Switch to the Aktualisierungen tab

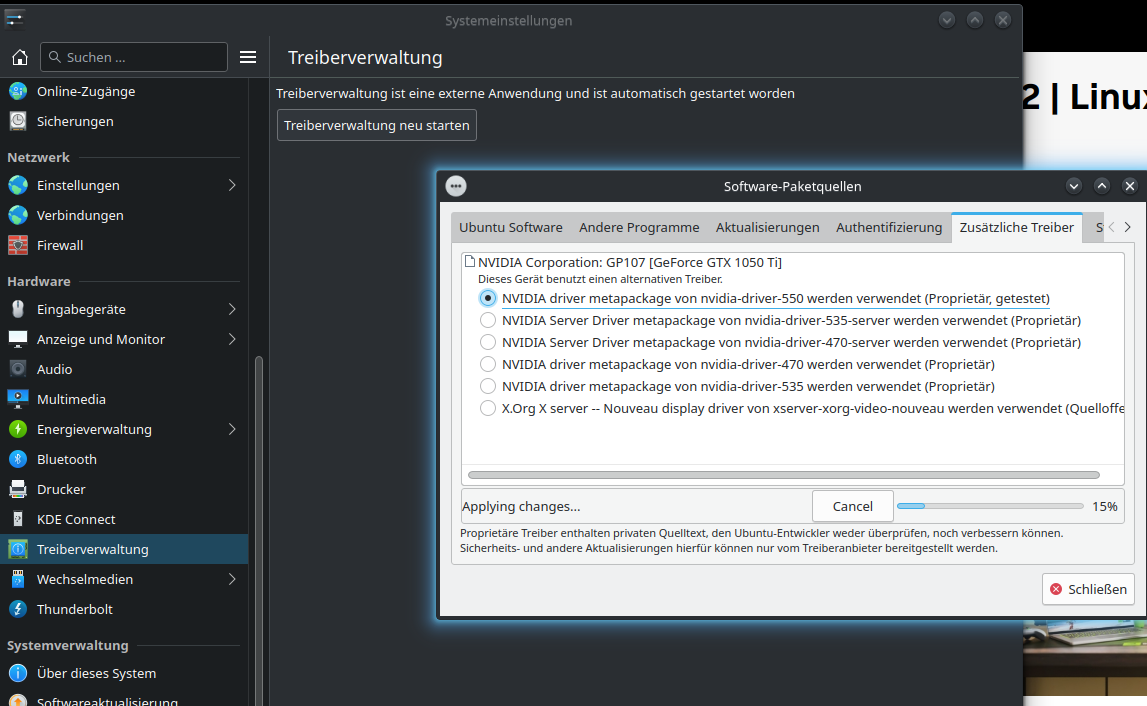[767, 228]
